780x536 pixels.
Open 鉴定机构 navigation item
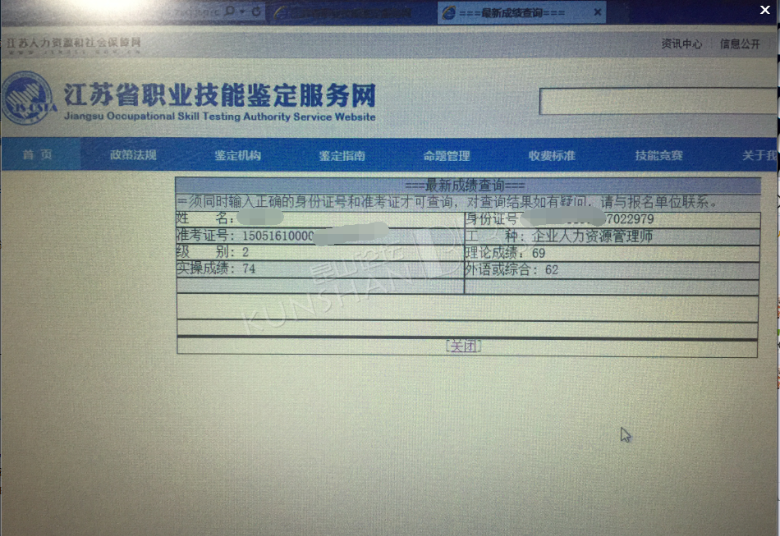(237, 156)
